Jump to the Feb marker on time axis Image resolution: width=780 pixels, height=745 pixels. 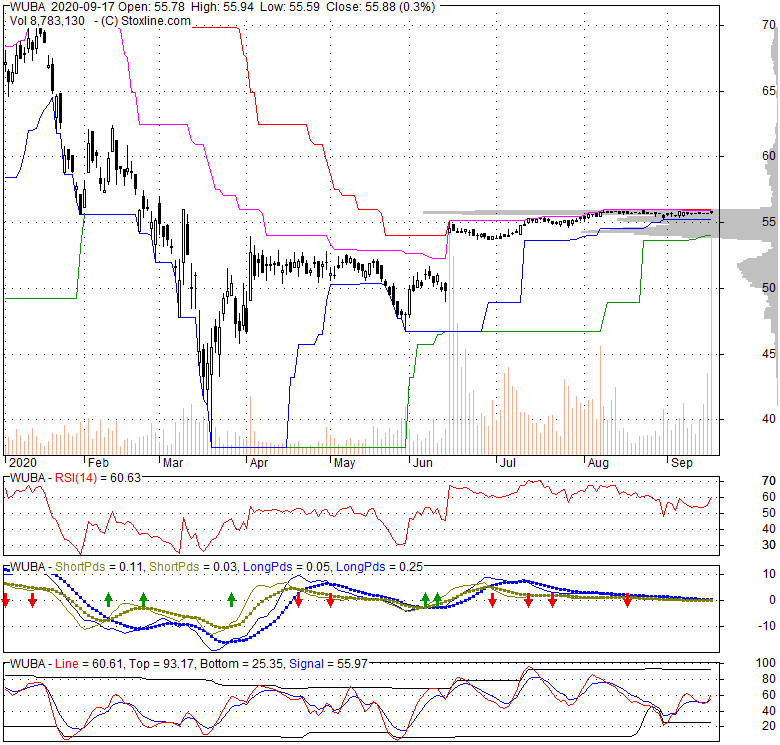[98, 463]
